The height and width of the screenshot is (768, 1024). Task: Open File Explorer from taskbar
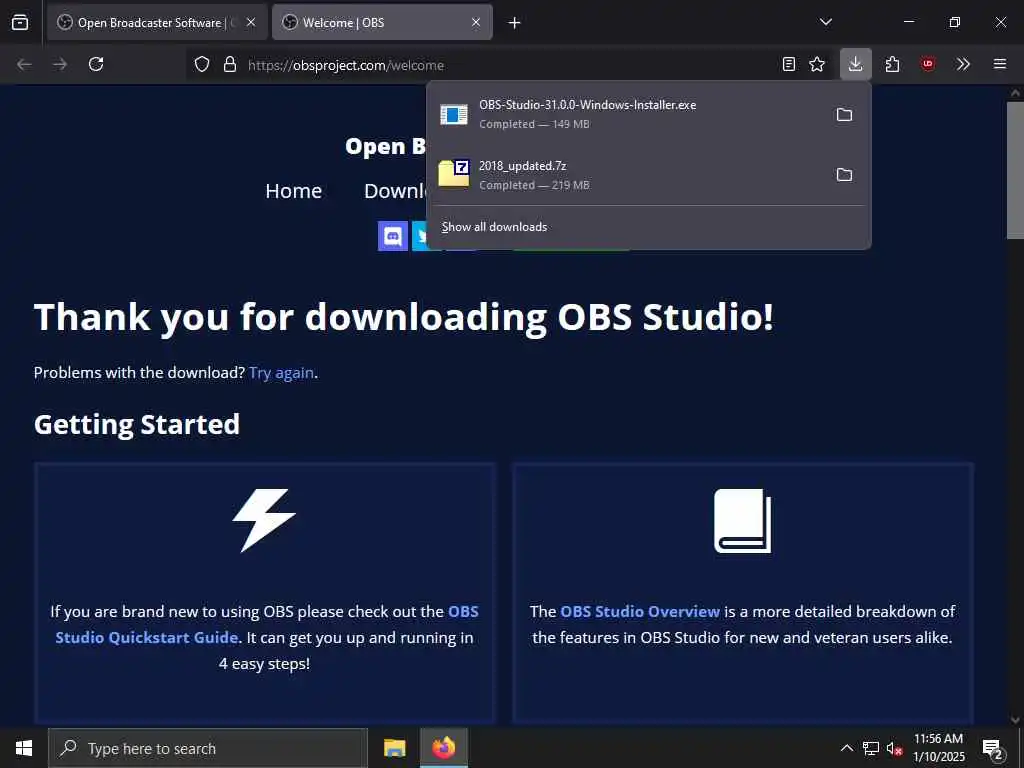tap(394, 748)
